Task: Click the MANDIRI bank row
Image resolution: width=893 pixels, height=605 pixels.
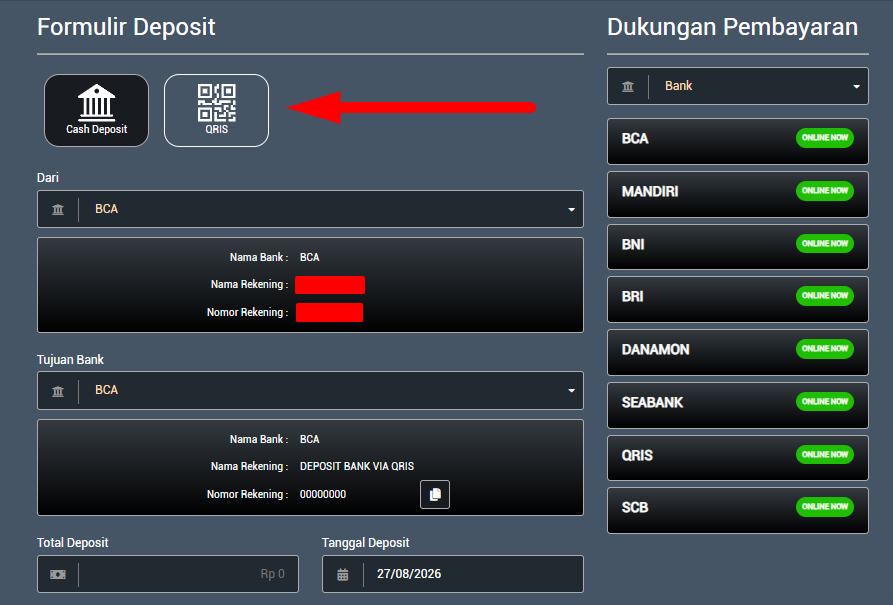Action: click(738, 194)
